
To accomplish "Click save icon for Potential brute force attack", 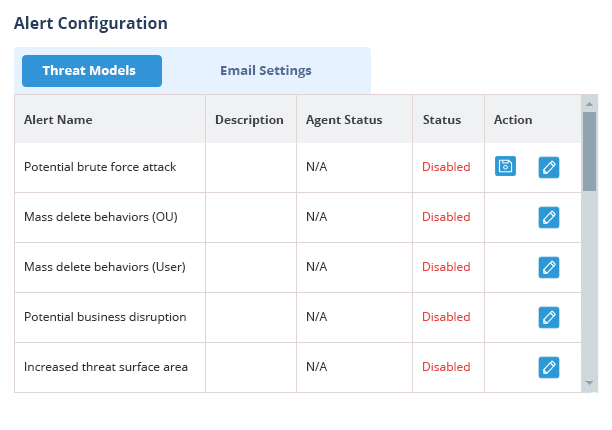I will click(x=505, y=166).
